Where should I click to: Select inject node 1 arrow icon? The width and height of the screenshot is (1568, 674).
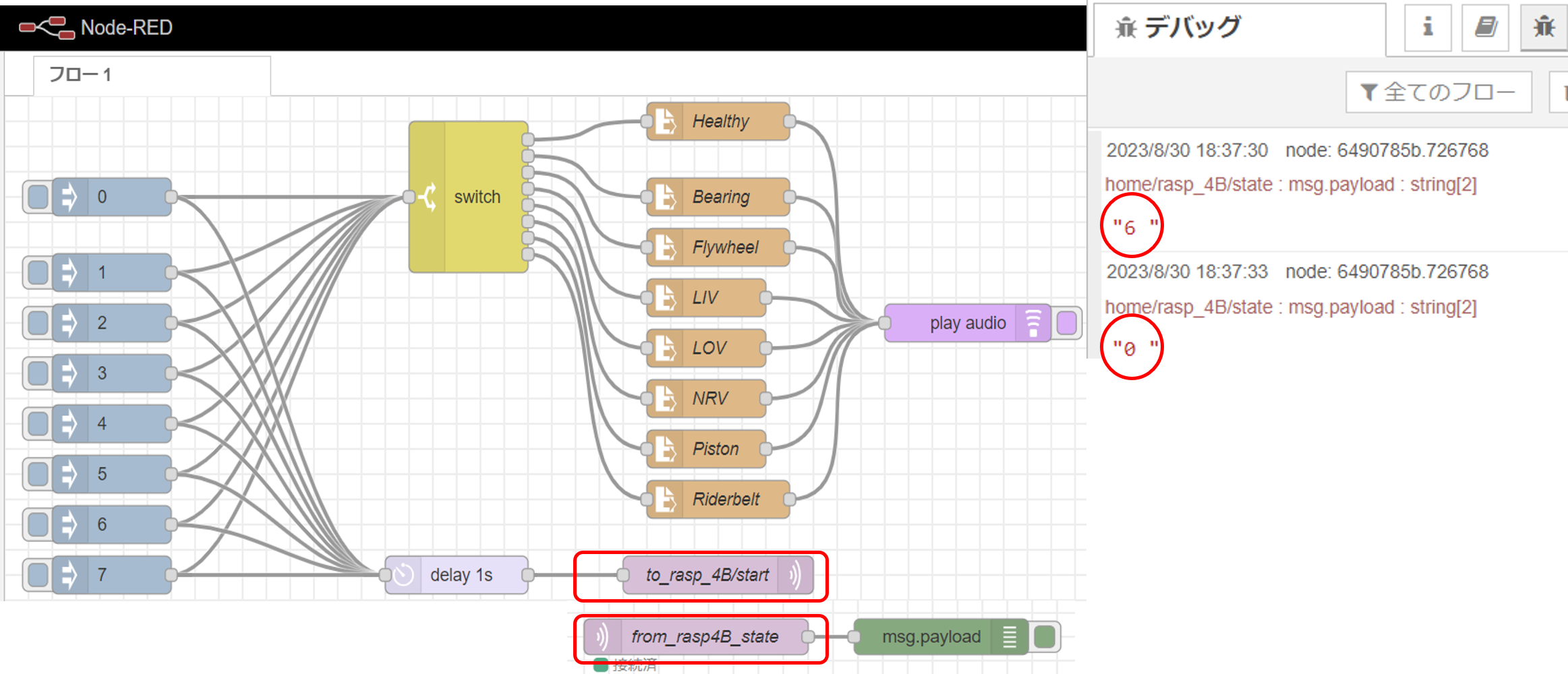[x=69, y=272]
